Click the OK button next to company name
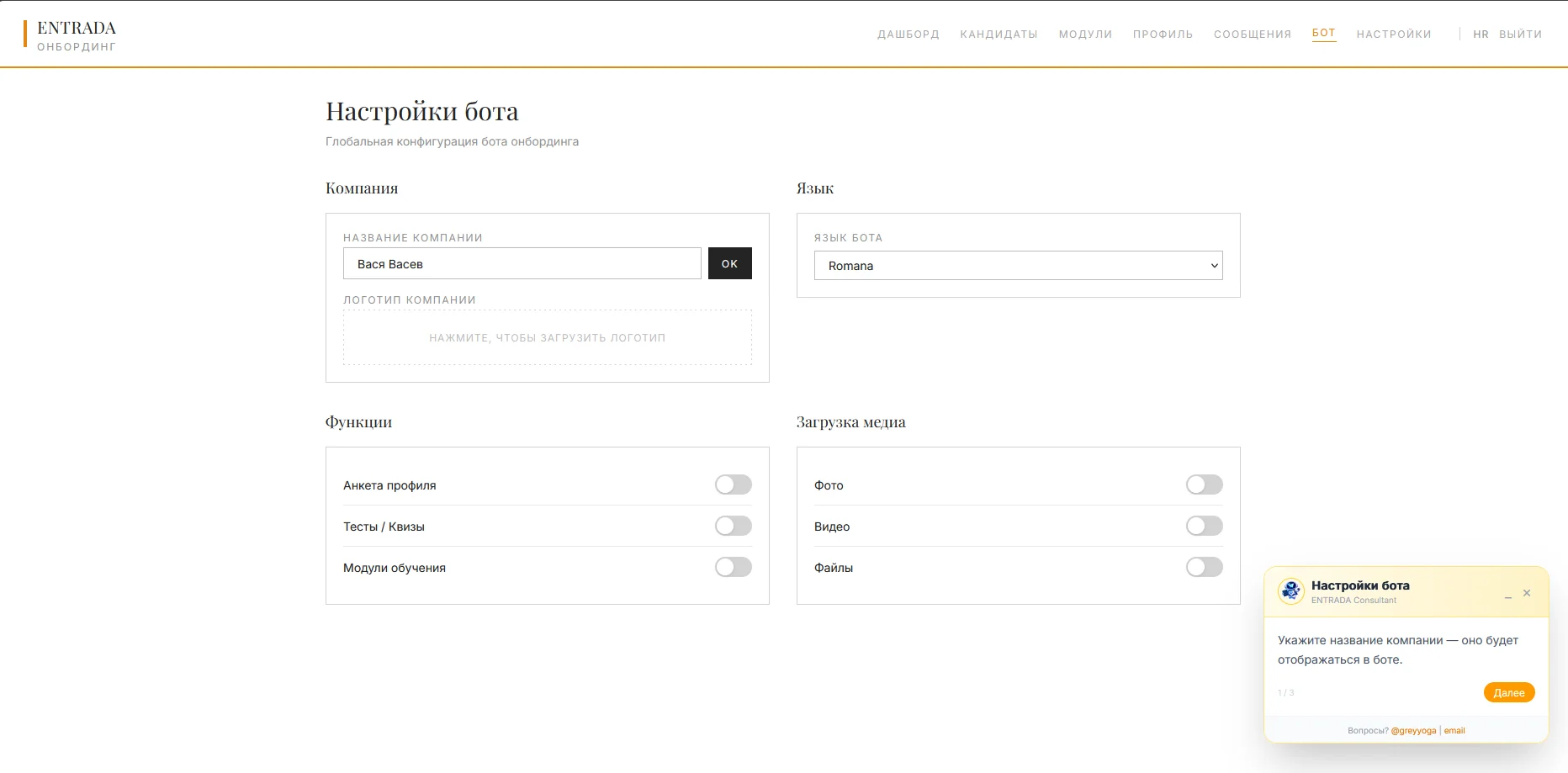This screenshot has height=773, width=1568. [730, 263]
